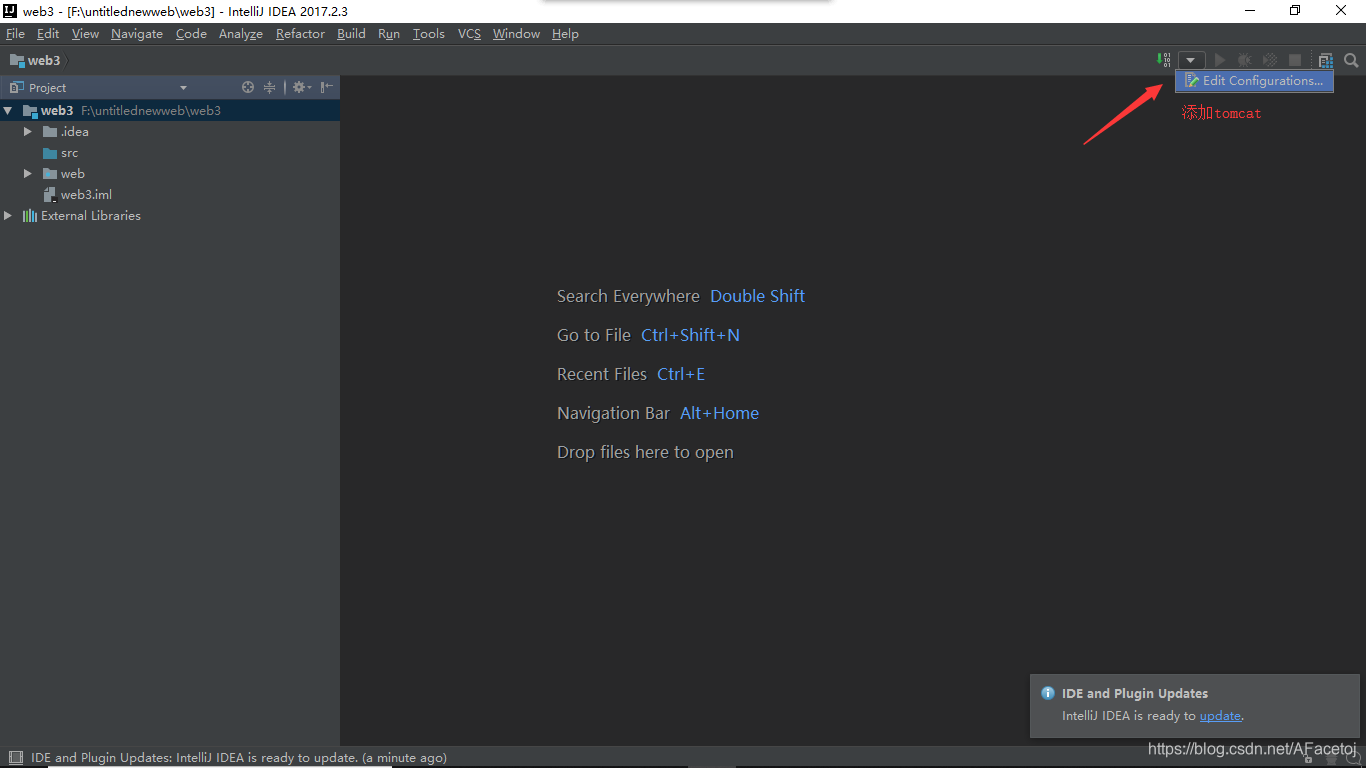Open the run configuration dropdown

point(1191,61)
